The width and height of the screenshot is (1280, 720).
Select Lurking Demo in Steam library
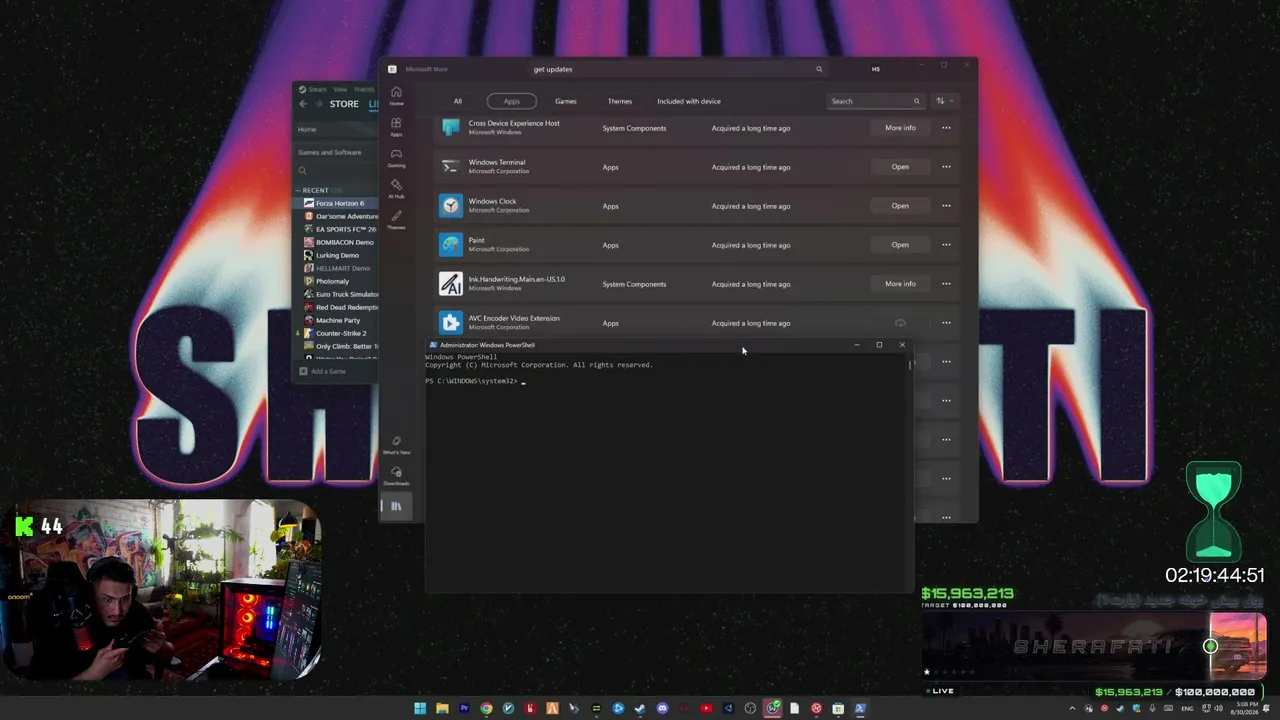(x=337, y=255)
